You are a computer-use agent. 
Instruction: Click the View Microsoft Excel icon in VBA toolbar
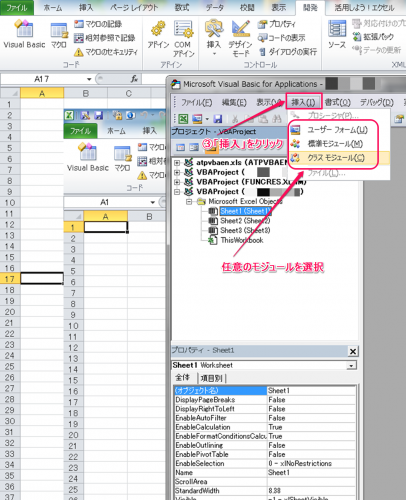pyautogui.click(x=183, y=118)
